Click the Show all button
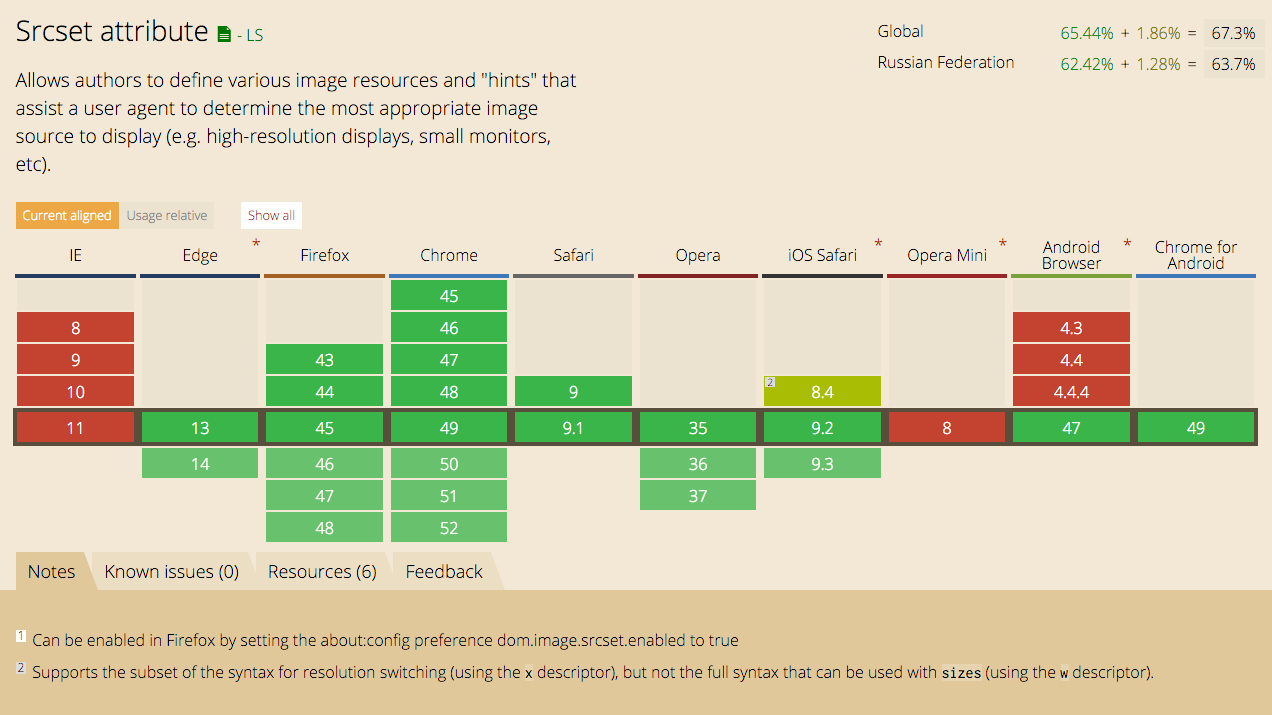 pos(271,215)
